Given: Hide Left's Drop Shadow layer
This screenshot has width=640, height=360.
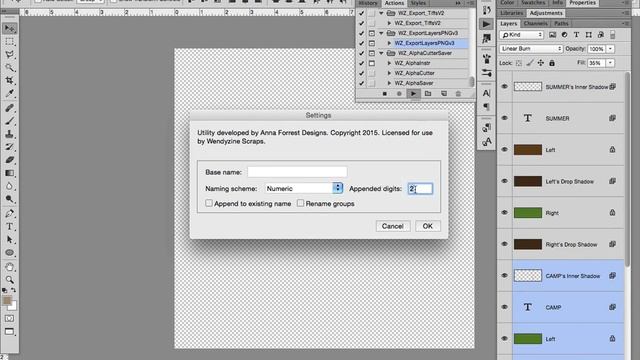Looking at the screenshot, I should [504, 181].
